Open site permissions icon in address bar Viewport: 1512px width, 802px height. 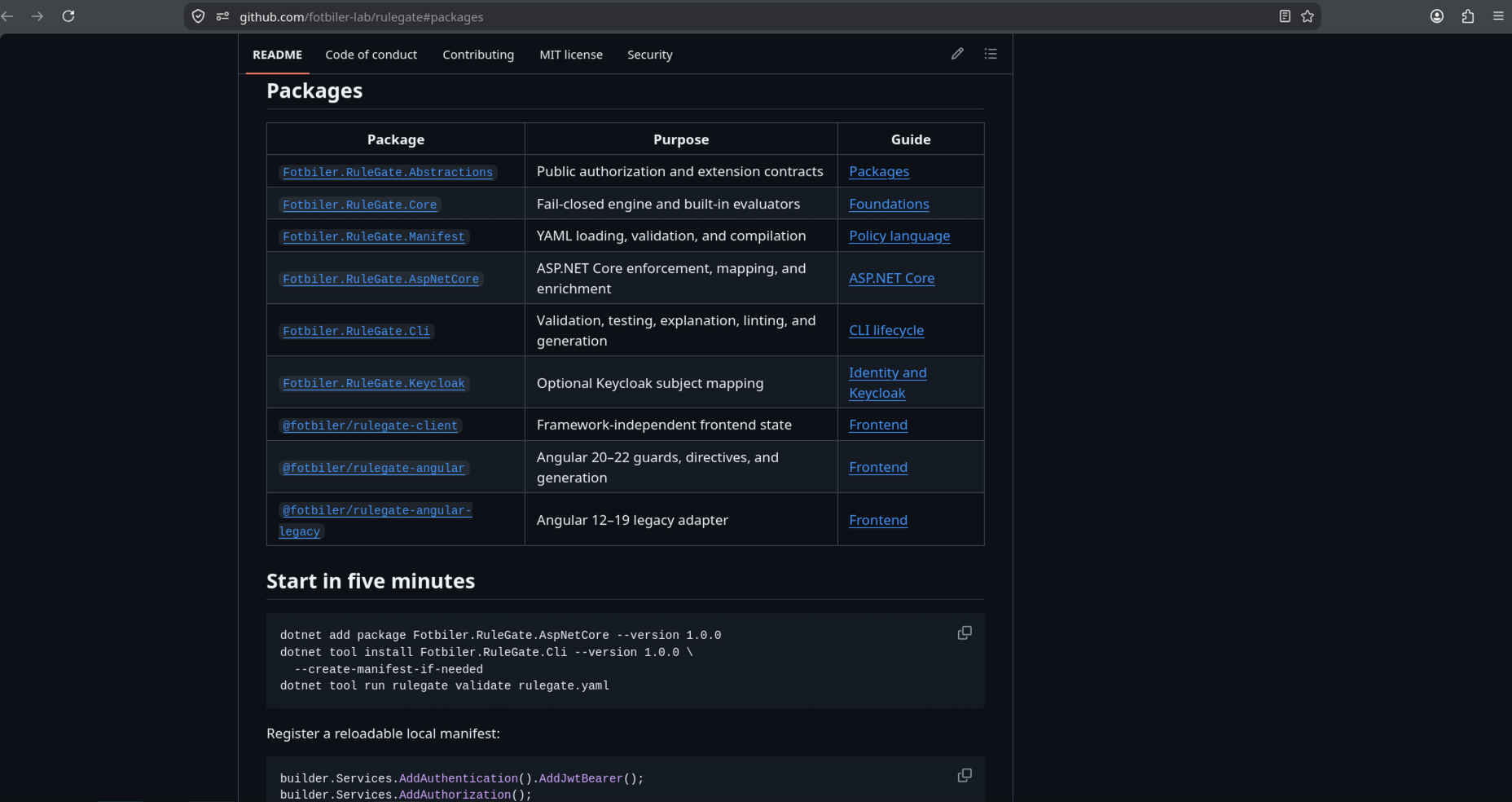click(222, 16)
